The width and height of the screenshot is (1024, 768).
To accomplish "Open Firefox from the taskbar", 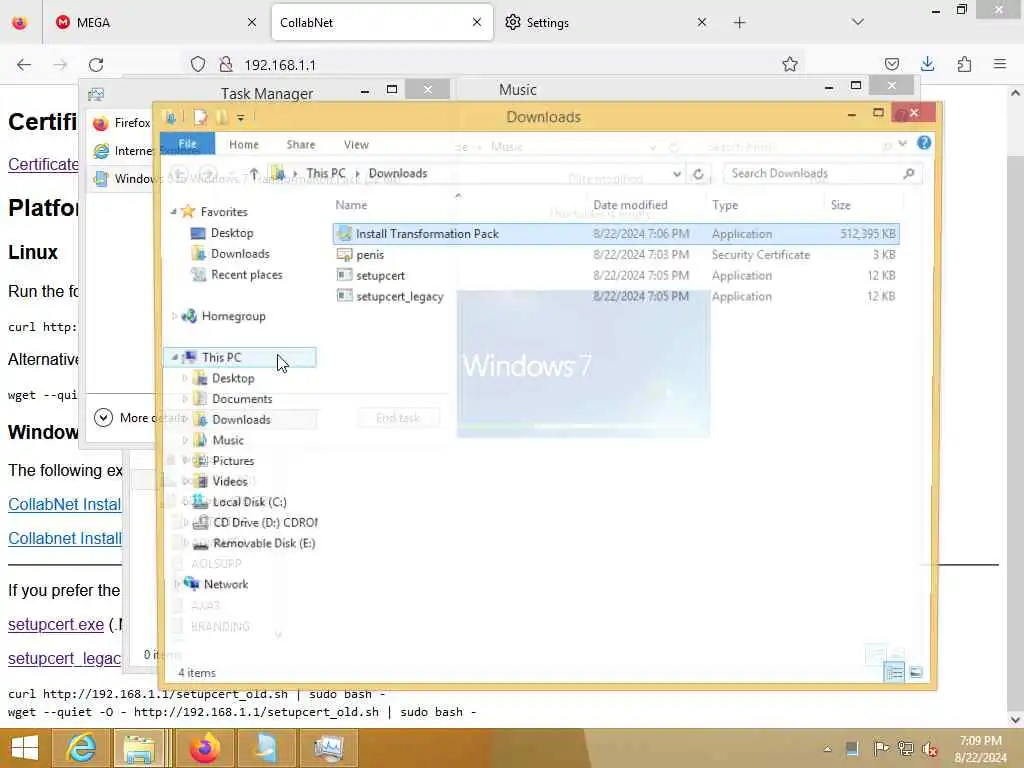I will [205, 748].
